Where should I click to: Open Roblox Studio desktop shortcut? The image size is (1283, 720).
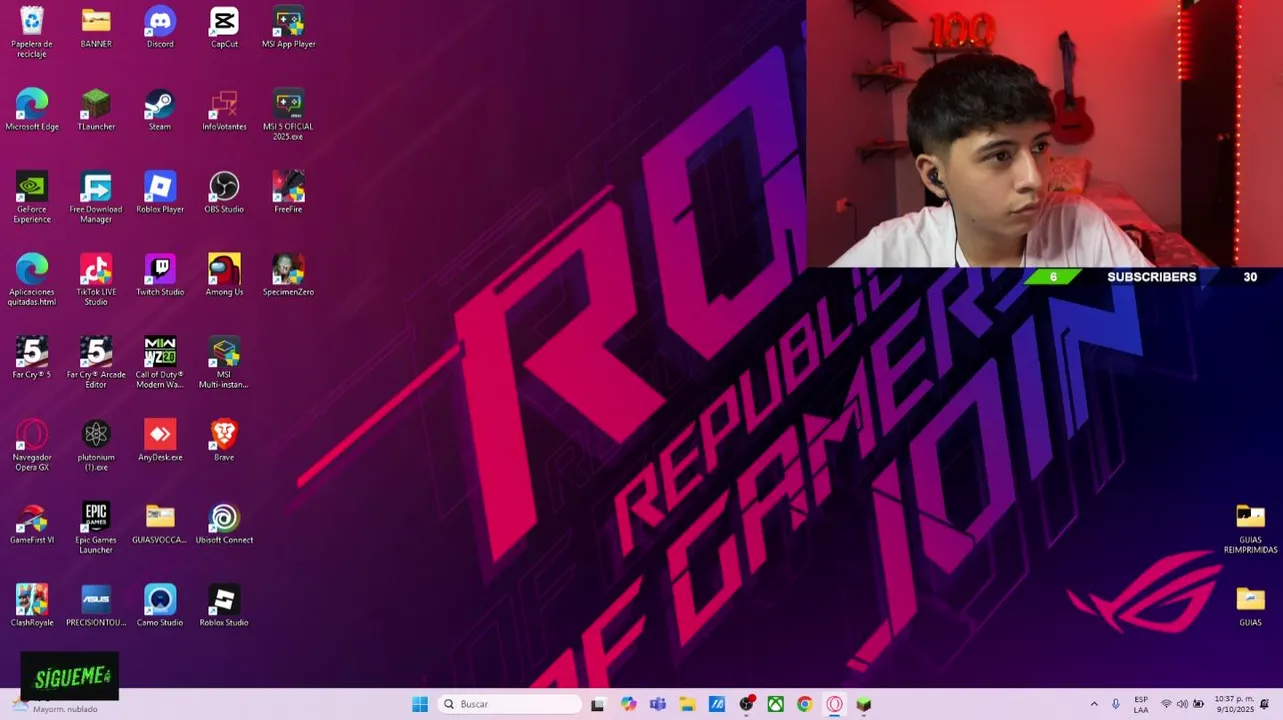224,606
